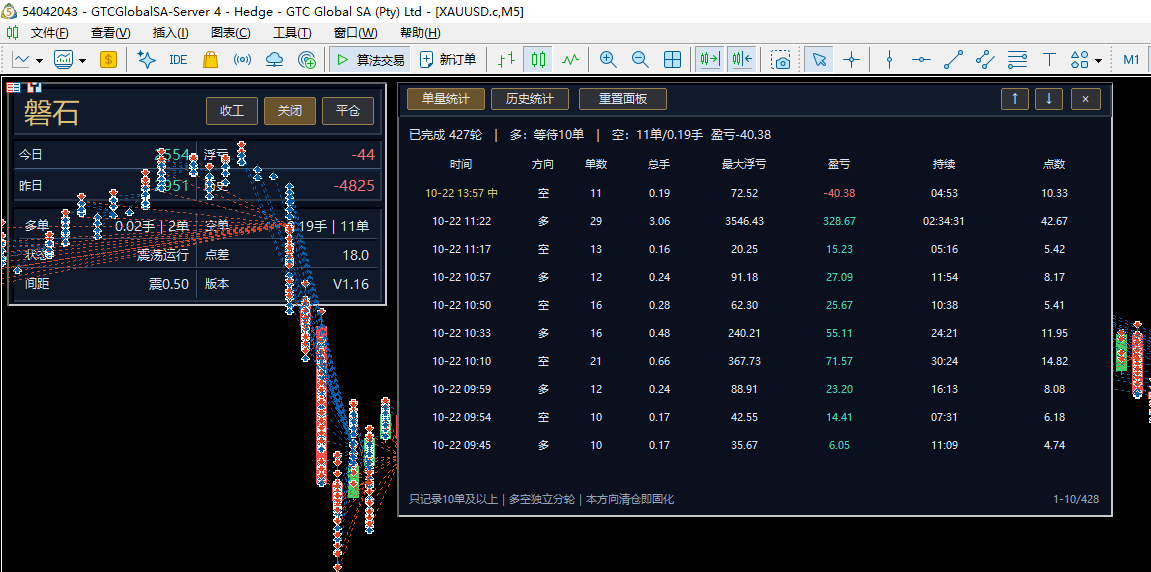Click the 328.67 profit value
The height and width of the screenshot is (572, 1151).
[840, 221]
